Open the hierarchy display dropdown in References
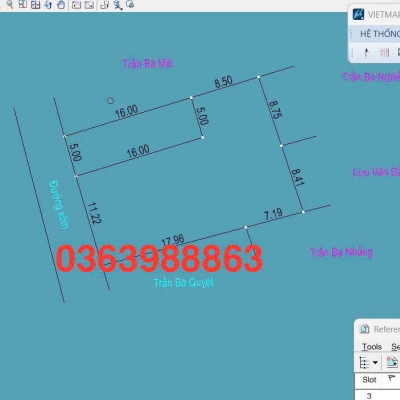Viewport: 400px width, 400px height. 368,362
